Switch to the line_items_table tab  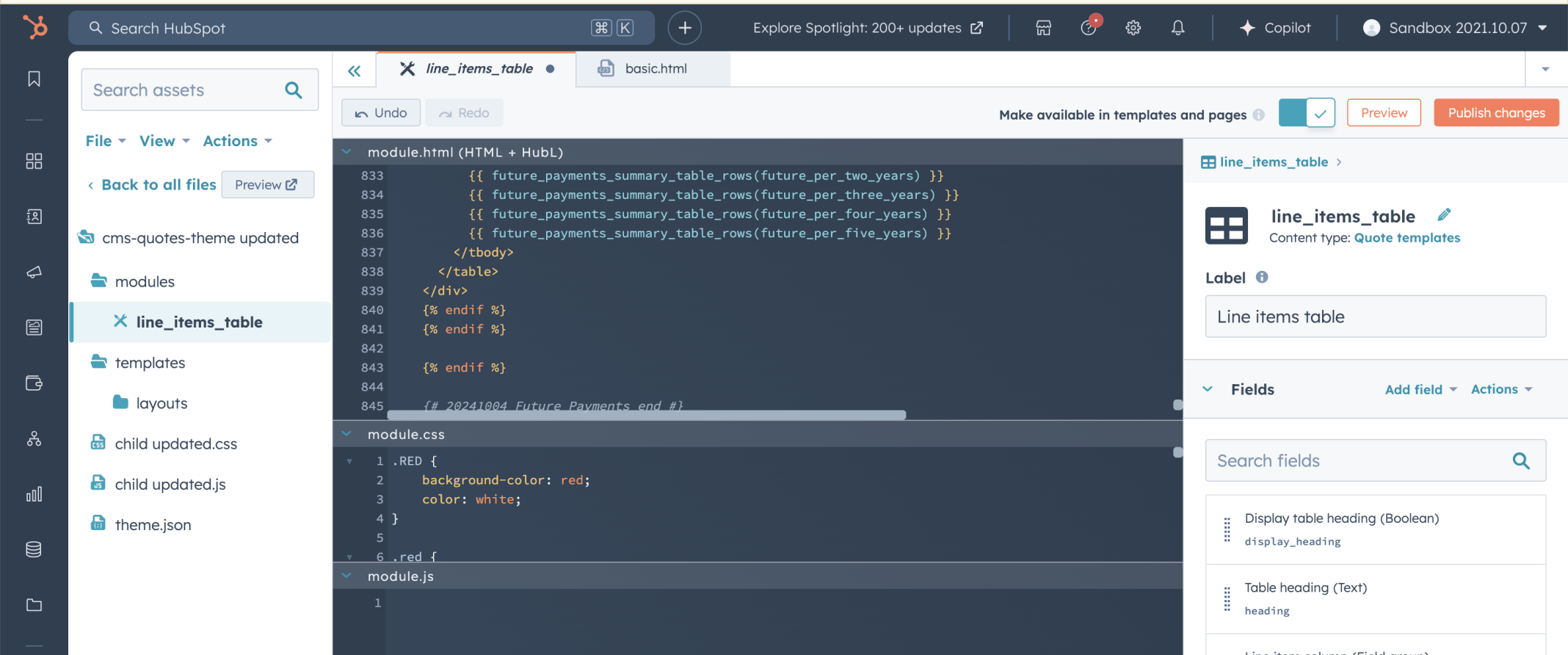coord(476,69)
